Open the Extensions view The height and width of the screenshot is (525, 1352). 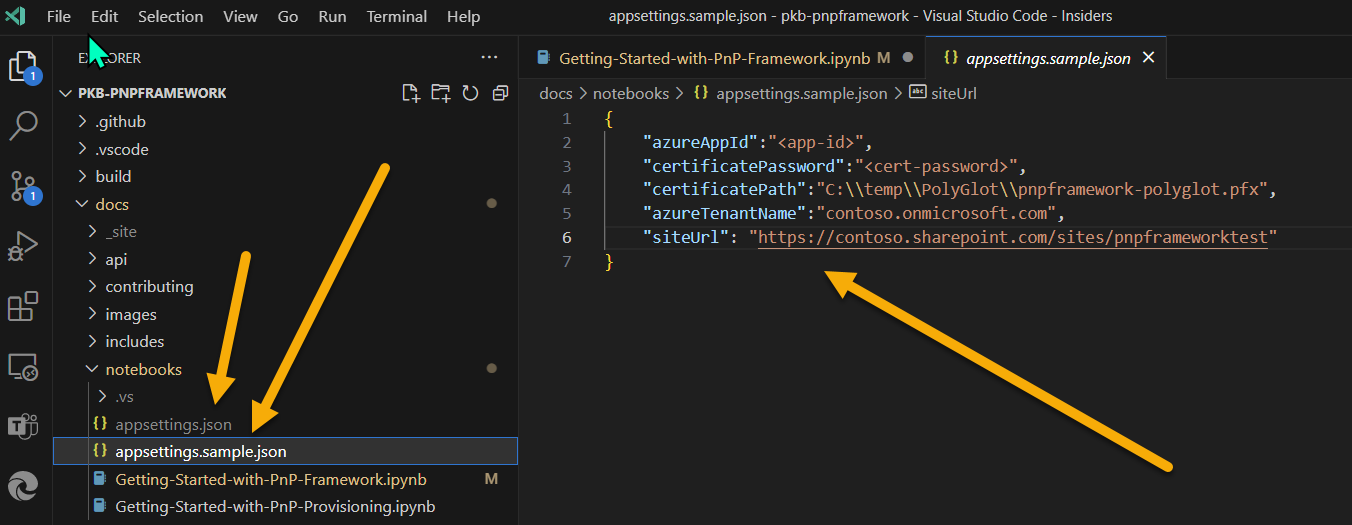pos(22,306)
